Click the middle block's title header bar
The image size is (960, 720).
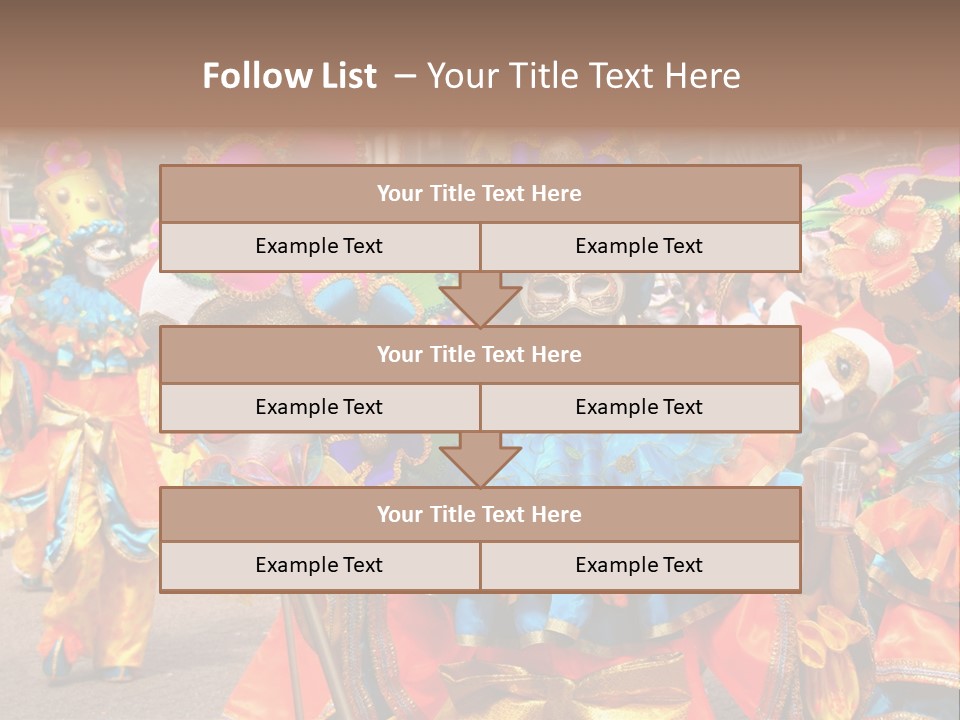pos(480,354)
